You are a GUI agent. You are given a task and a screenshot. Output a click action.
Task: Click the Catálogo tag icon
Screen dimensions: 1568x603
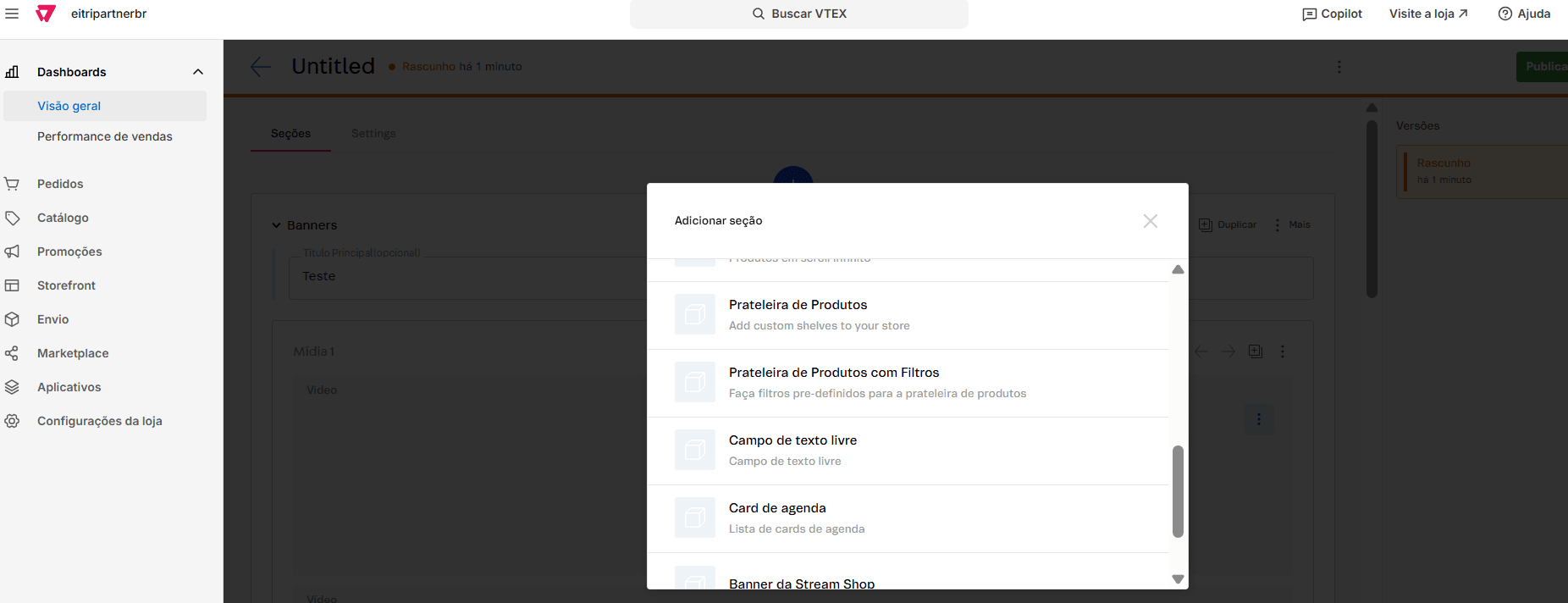pos(12,218)
